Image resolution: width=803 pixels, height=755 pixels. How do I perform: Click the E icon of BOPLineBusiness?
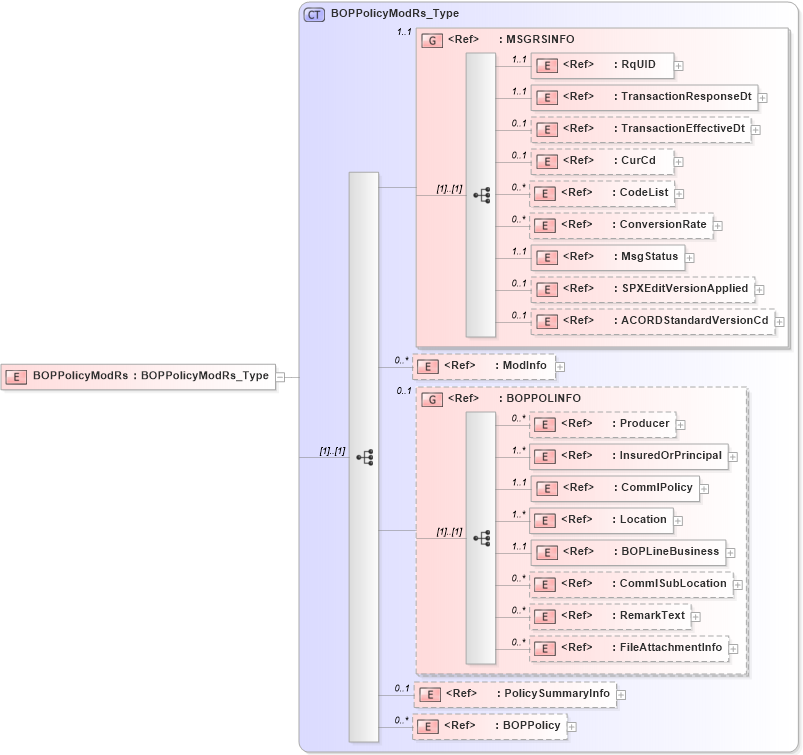pos(547,551)
